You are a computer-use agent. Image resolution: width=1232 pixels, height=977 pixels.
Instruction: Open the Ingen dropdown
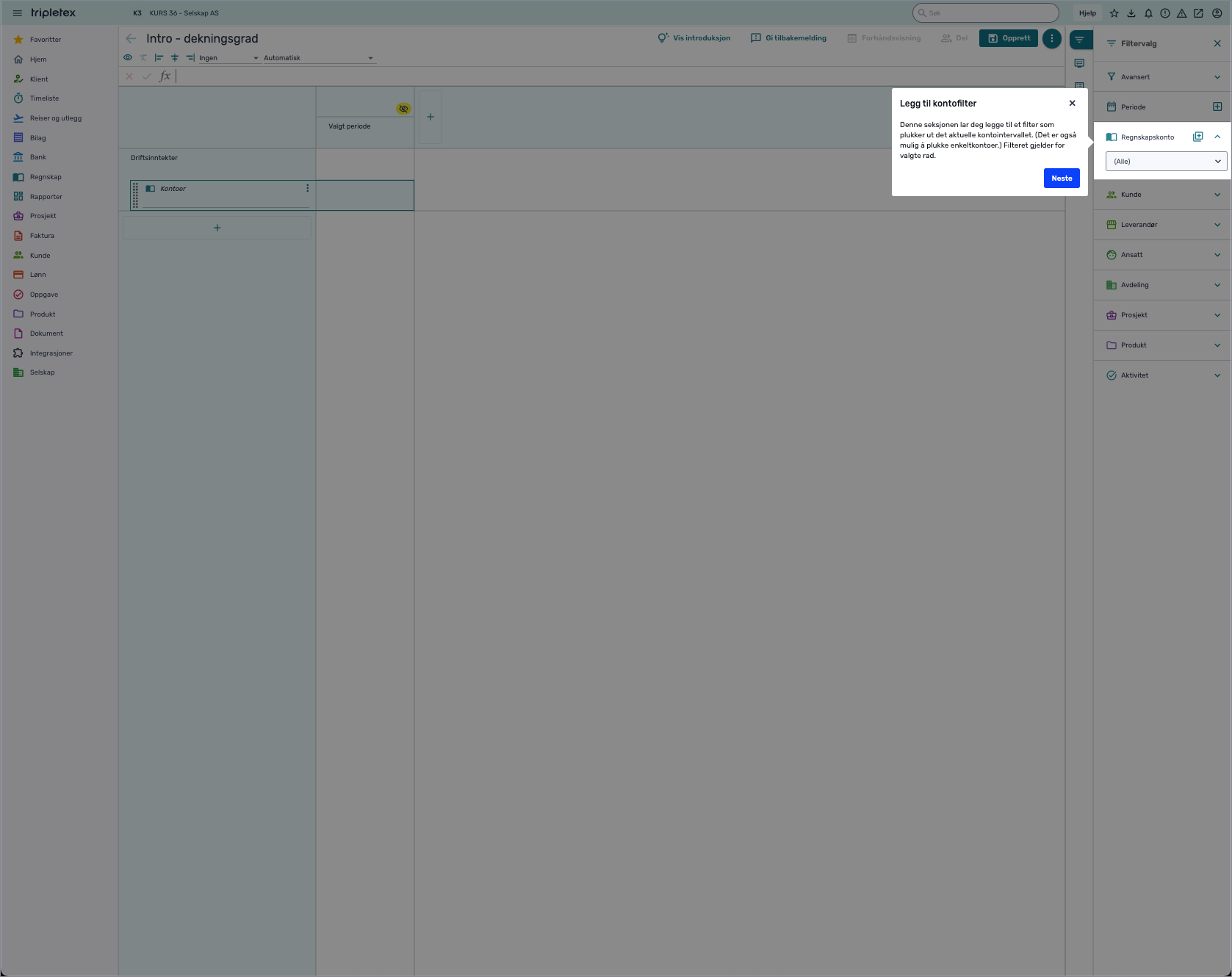coord(228,58)
